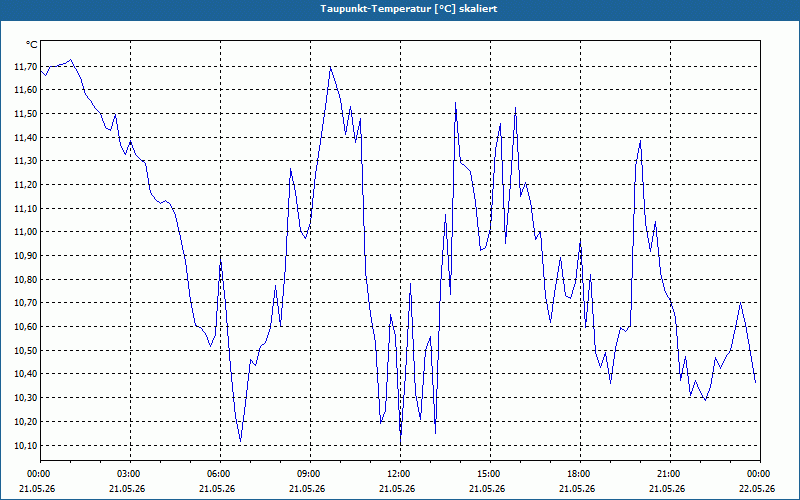The height and width of the screenshot is (500, 800).
Task: Select the 10,60 y-axis value
Action: [x=26, y=327]
